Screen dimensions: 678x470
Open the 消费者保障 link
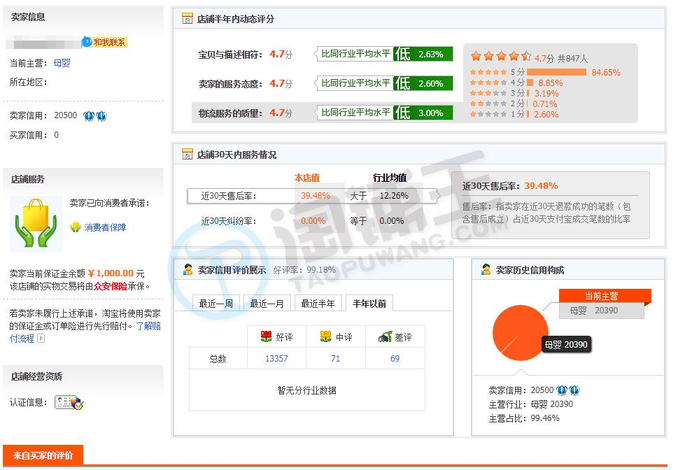tap(105, 227)
